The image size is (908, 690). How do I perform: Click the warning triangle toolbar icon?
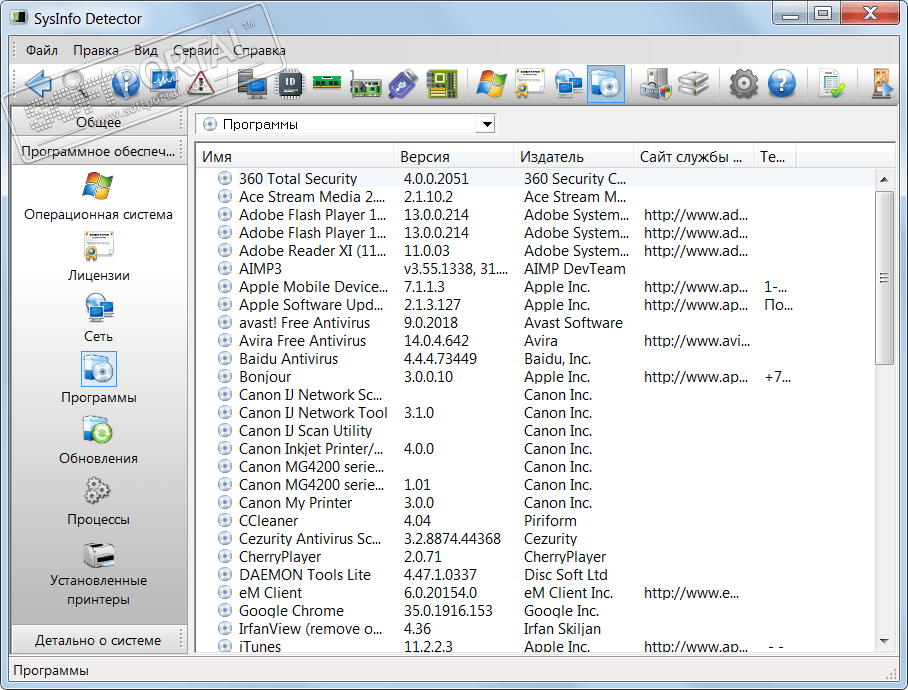pos(200,85)
